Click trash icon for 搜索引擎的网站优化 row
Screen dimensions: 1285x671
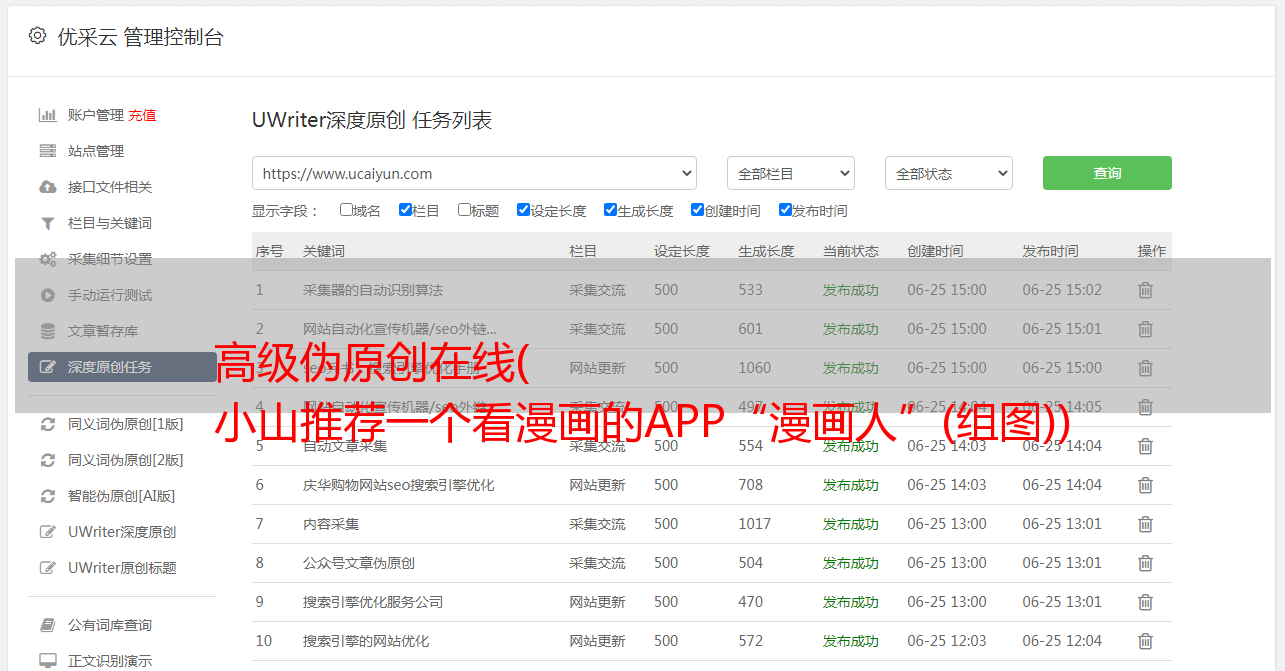[x=1145, y=641]
